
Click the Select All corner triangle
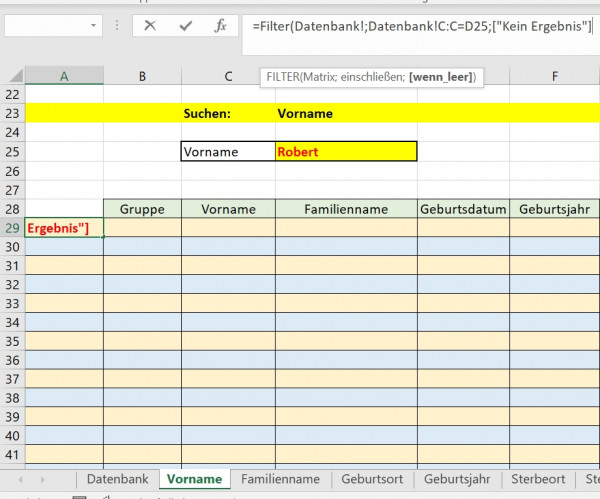click(x=16, y=75)
